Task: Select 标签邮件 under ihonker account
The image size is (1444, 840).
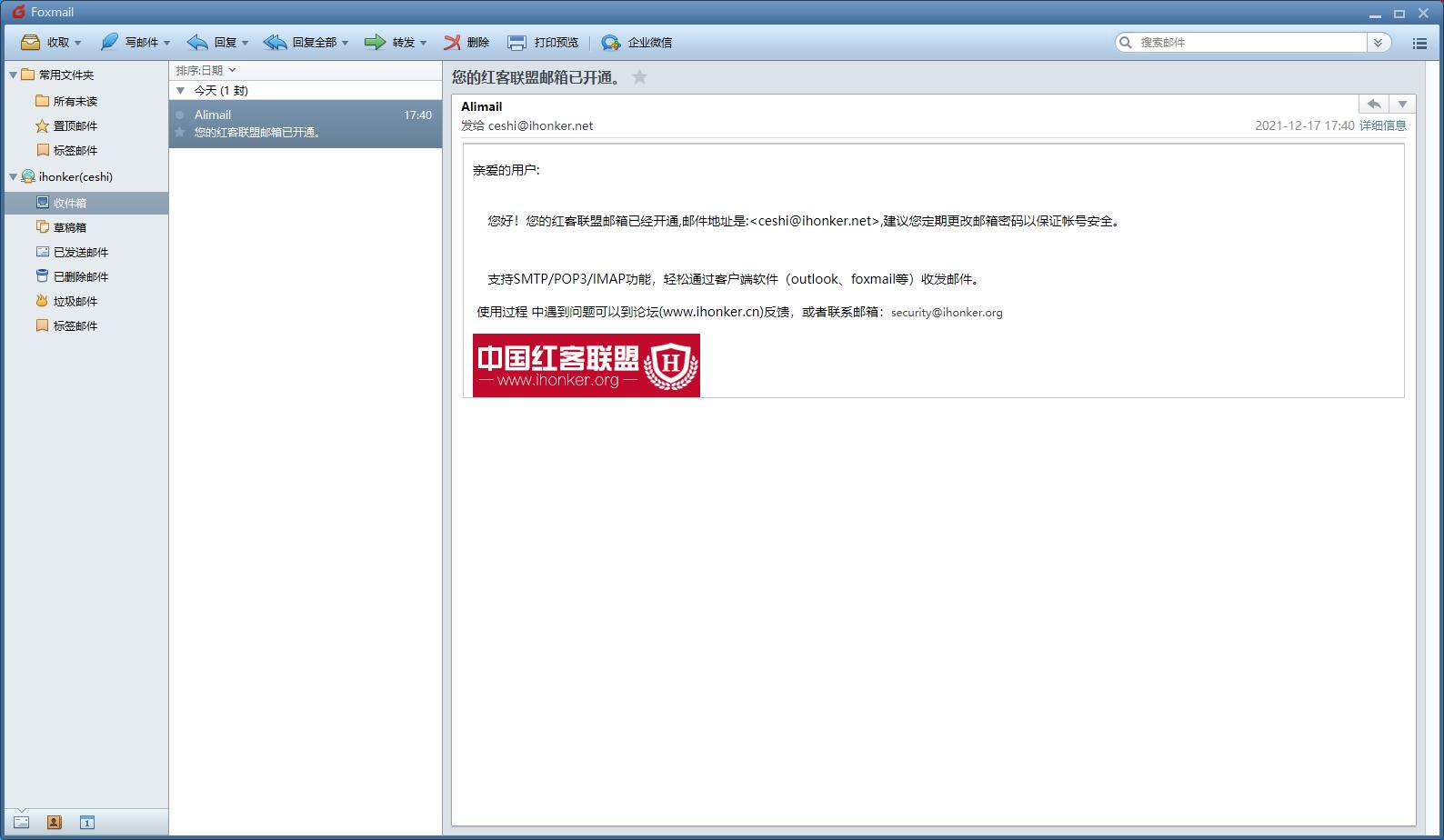Action: point(66,325)
